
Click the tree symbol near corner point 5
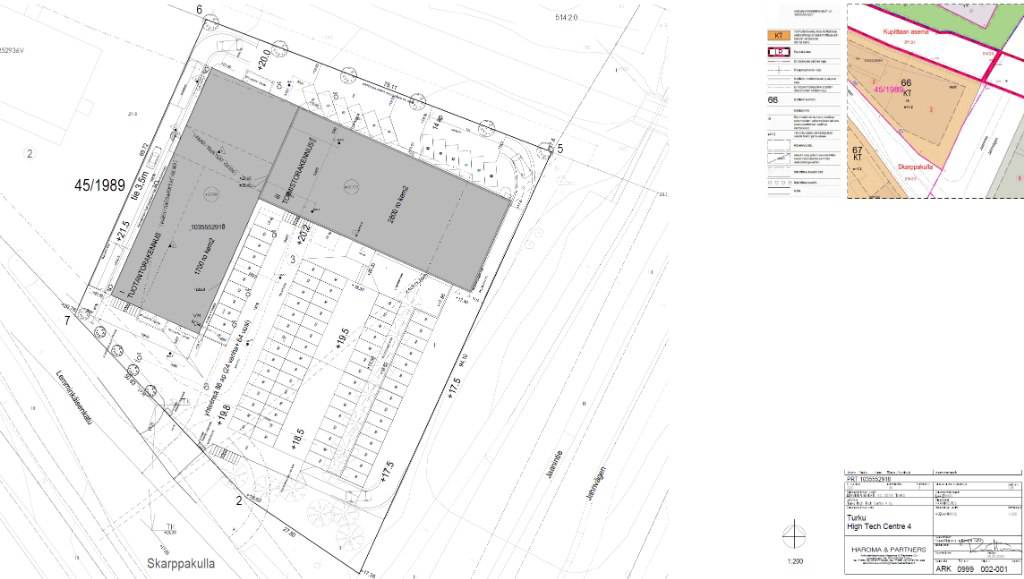point(545,150)
